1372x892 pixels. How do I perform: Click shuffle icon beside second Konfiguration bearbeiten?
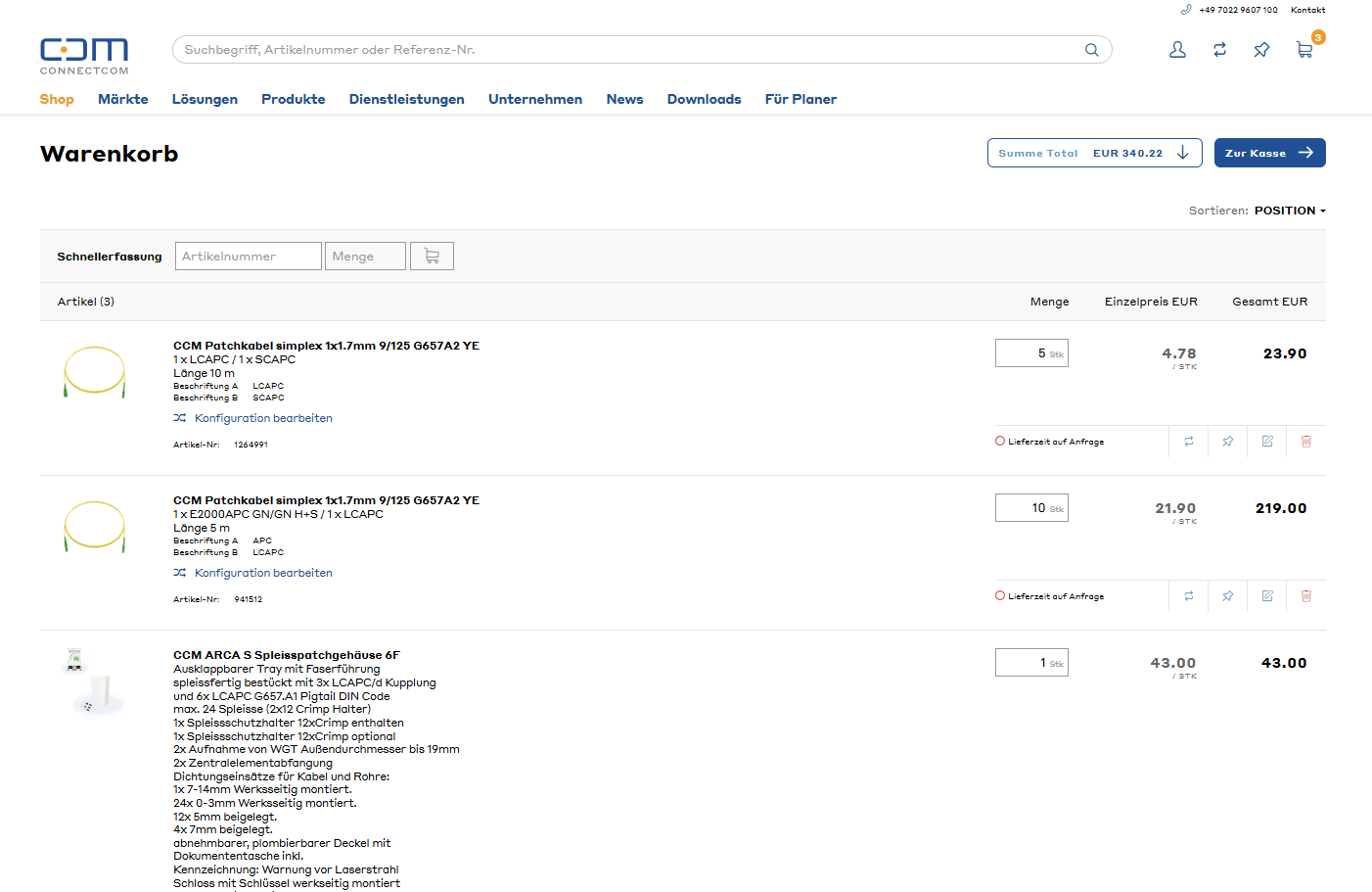[x=180, y=573]
